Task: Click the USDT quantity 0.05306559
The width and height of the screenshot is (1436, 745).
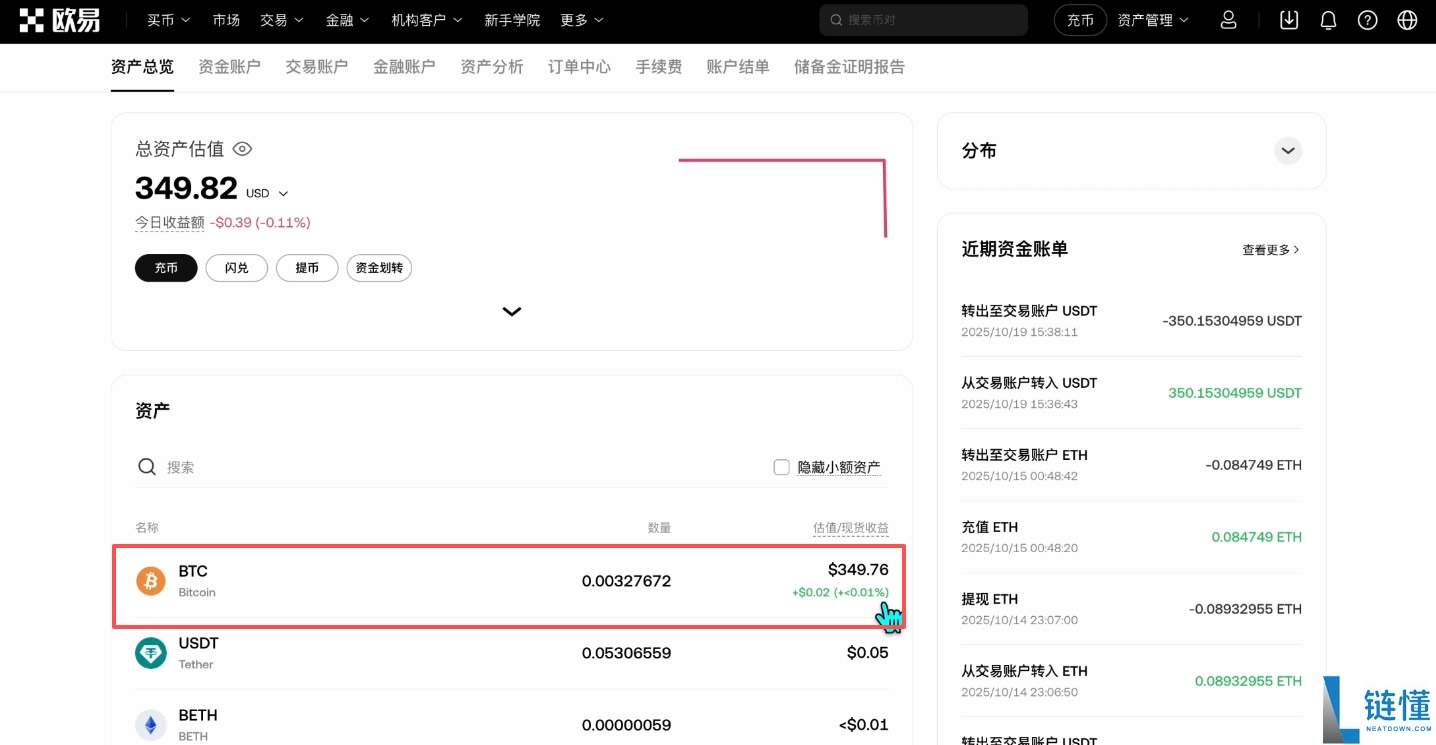Action: click(x=626, y=653)
